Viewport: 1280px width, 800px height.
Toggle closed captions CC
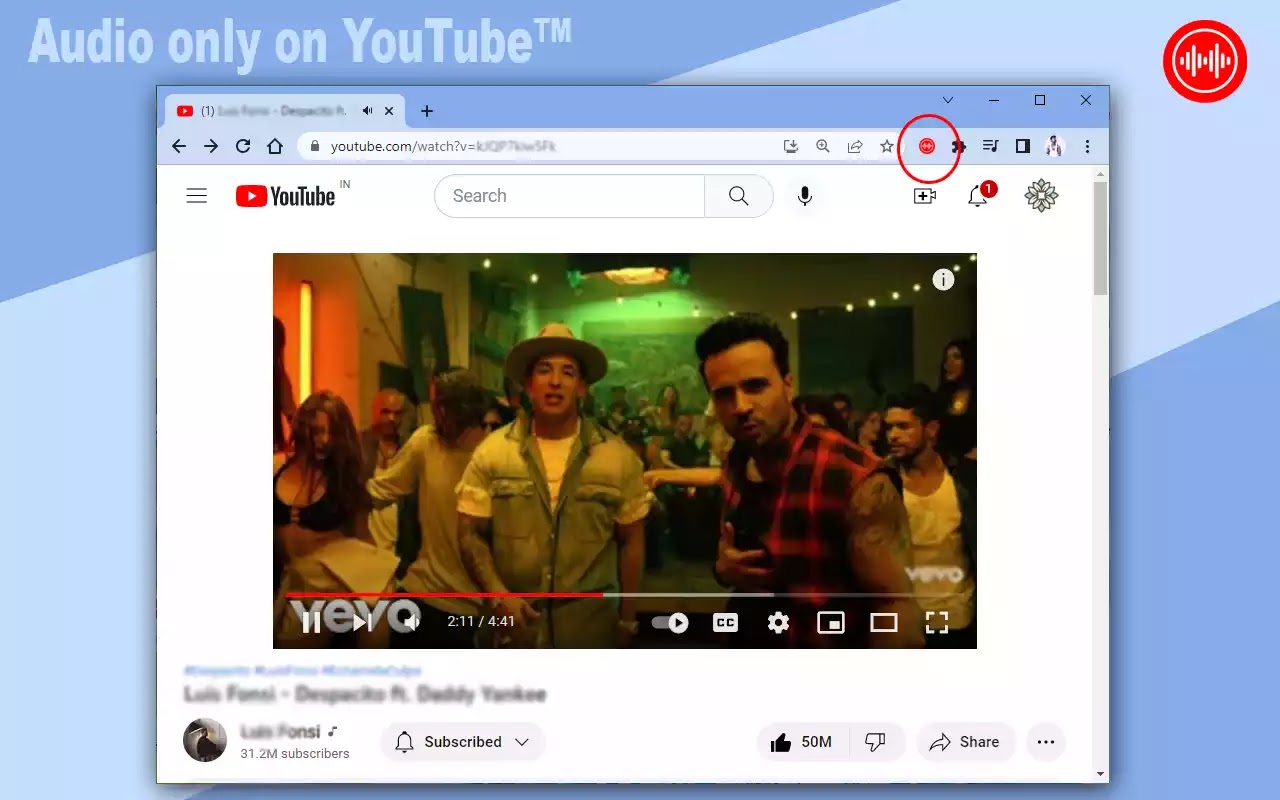point(725,622)
